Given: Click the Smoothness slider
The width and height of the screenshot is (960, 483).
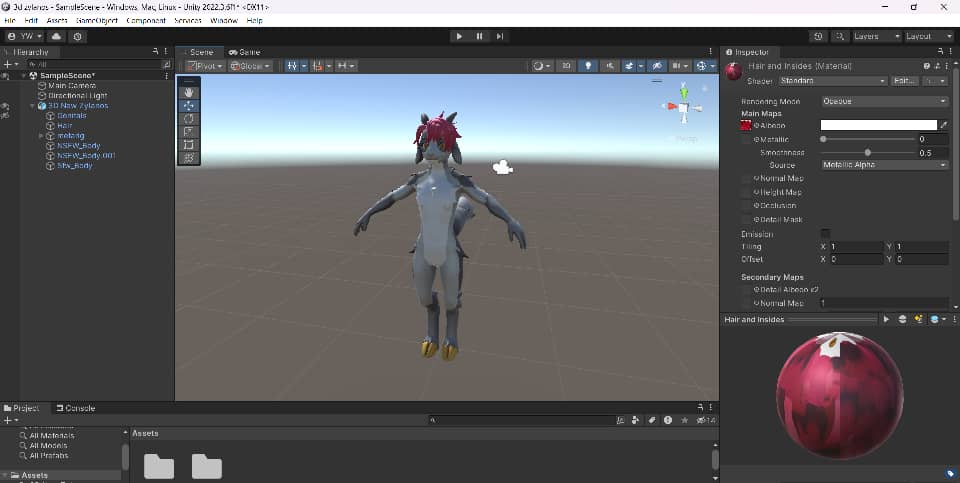Looking at the screenshot, I should [868, 152].
